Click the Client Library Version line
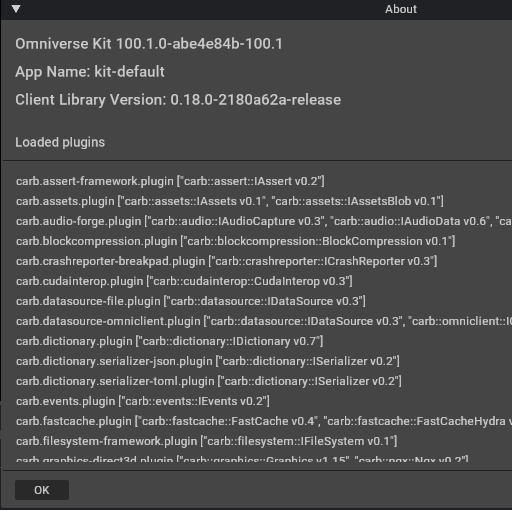512x512 pixels. point(178,100)
